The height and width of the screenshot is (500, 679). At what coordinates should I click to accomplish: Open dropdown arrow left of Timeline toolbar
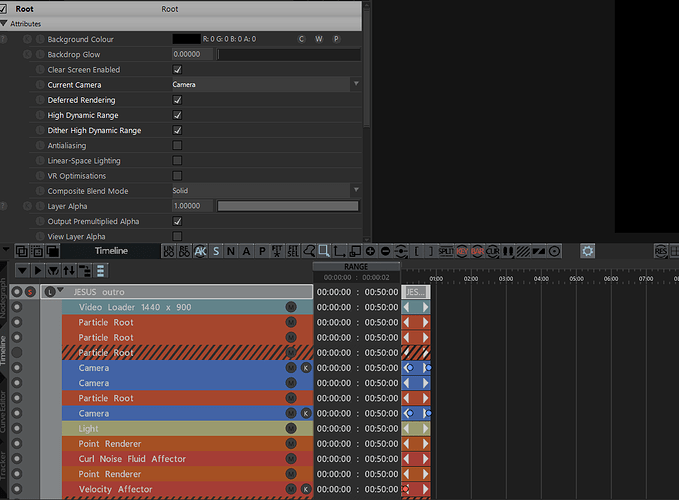point(6,250)
